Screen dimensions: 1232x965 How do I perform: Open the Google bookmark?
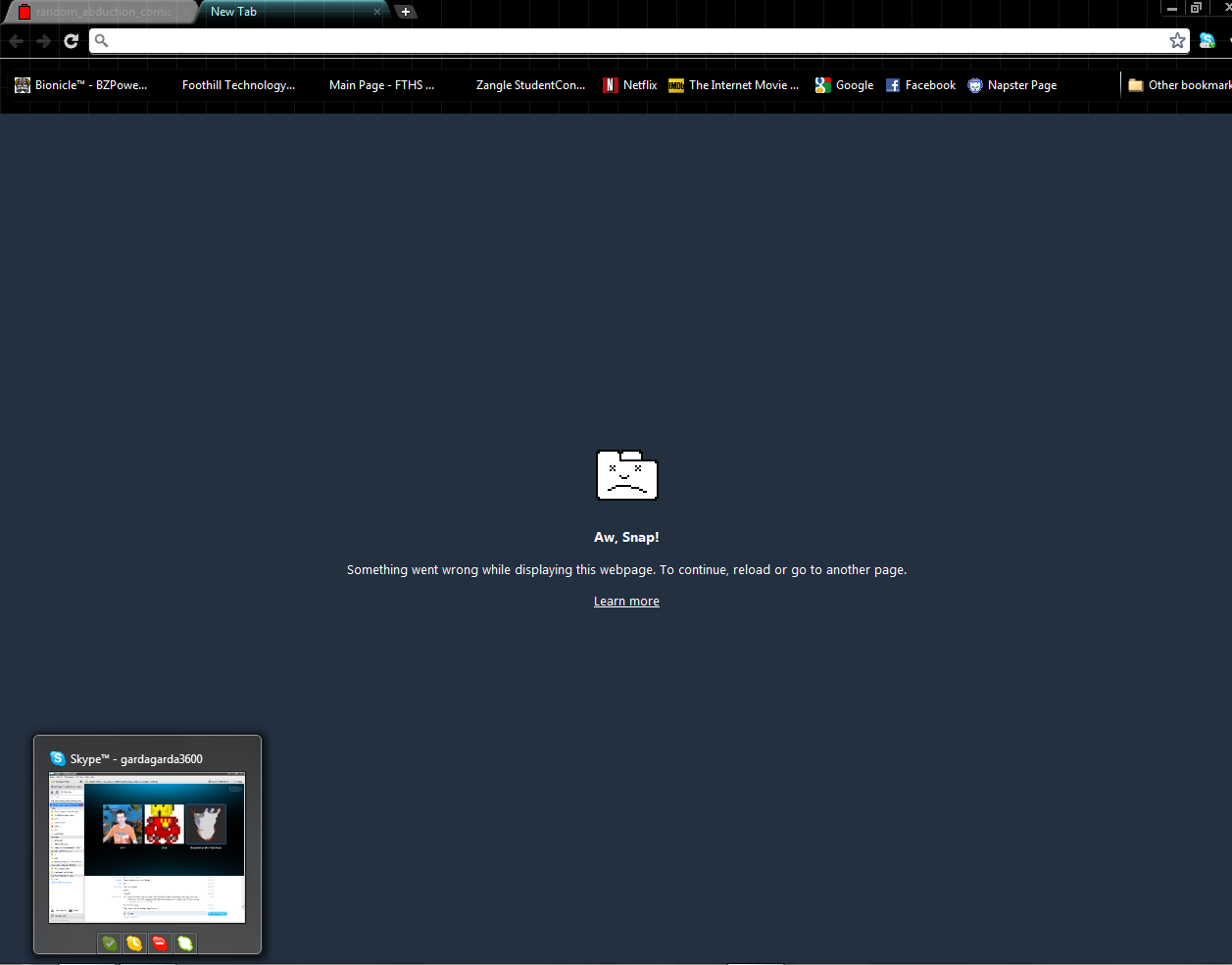coord(844,85)
